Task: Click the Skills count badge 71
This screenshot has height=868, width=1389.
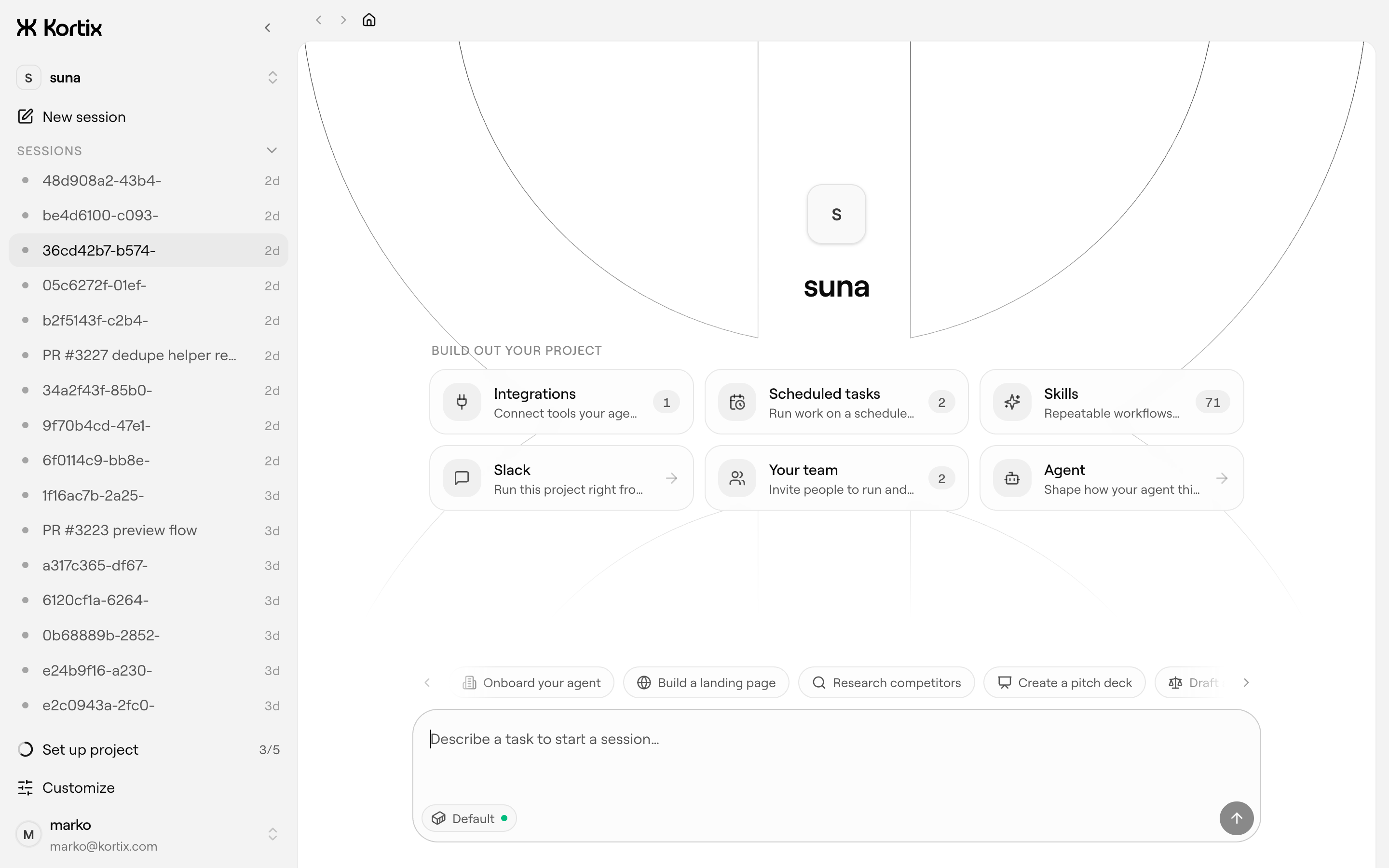Action: (x=1212, y=403)
